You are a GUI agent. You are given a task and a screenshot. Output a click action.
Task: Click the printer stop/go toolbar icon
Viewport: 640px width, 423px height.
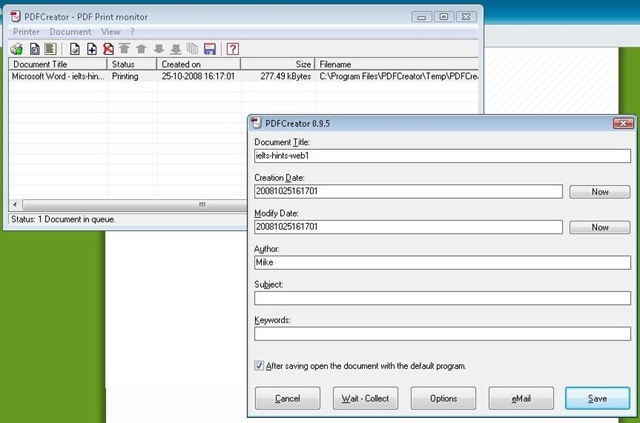[17, 49]
